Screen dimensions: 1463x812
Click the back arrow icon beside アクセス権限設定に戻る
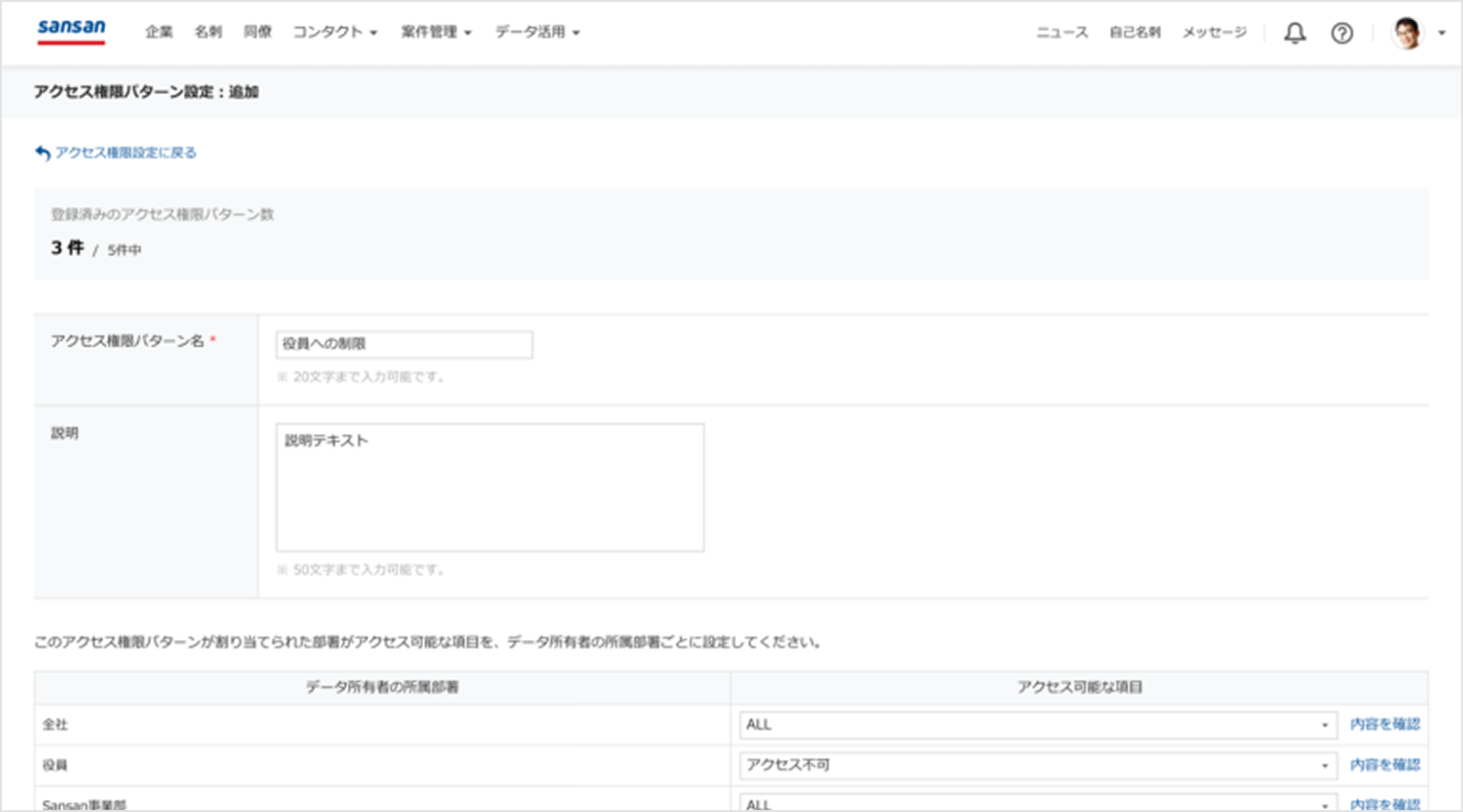[42, 153]
